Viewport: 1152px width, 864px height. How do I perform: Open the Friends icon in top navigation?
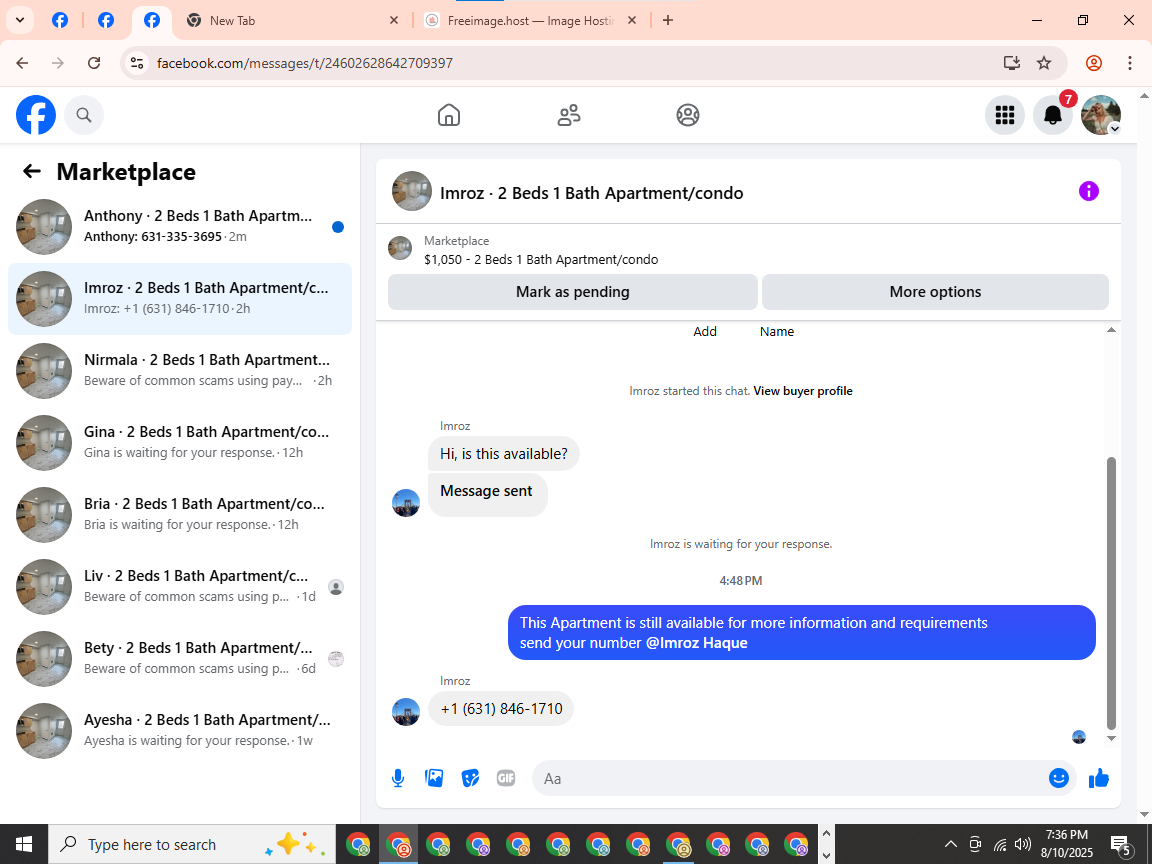(569, 115)
